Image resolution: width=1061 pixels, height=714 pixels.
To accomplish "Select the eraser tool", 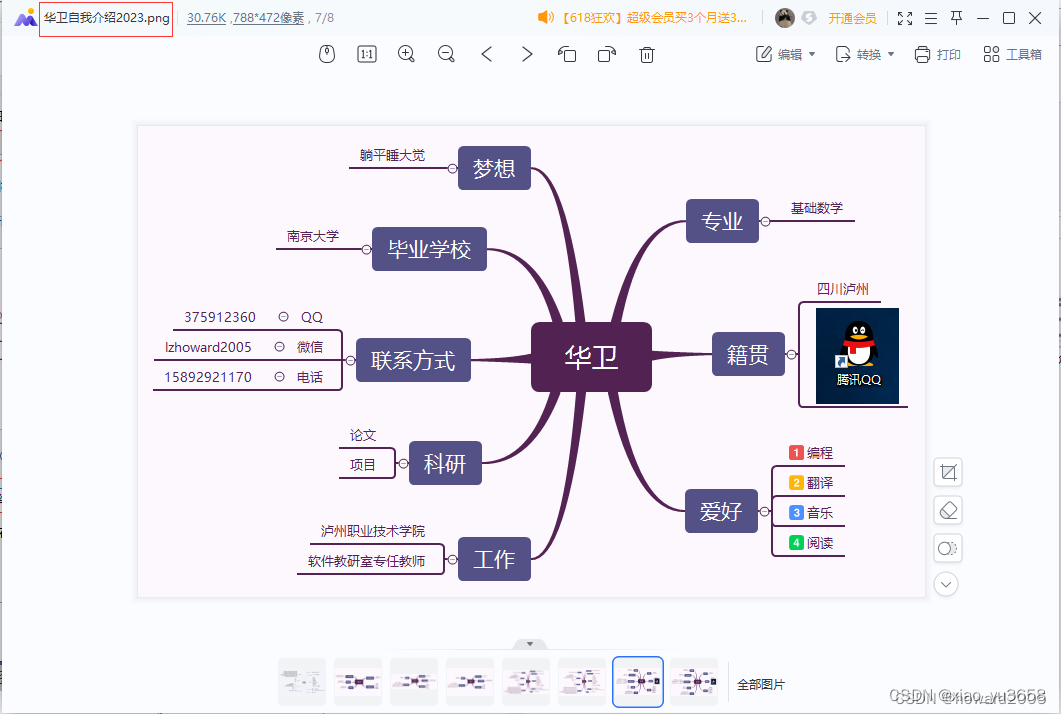I will [947, 509].
